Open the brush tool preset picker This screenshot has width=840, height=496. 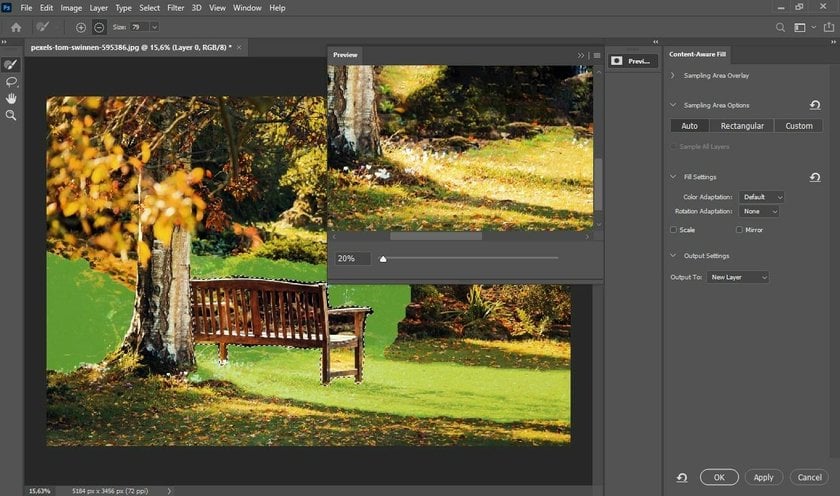43,27
